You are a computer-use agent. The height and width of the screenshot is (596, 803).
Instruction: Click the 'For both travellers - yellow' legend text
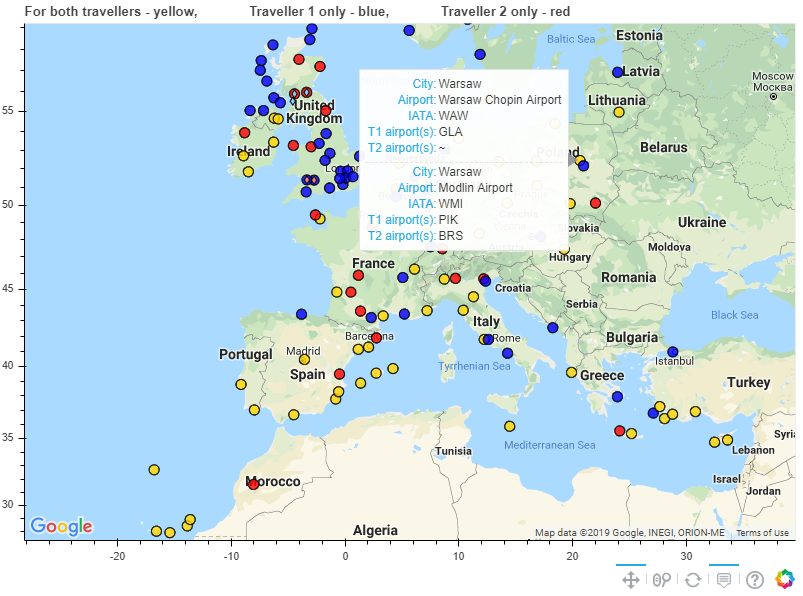pyautogui.click(x=111, y=11)
